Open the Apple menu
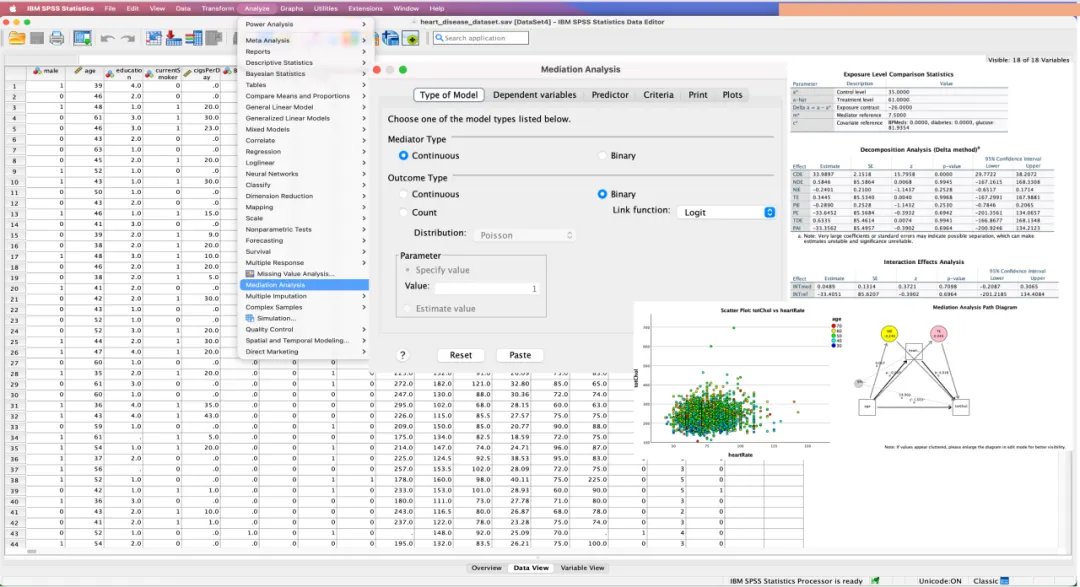The width and height of the screenshot is (1080, 587). tap(12, 8)
